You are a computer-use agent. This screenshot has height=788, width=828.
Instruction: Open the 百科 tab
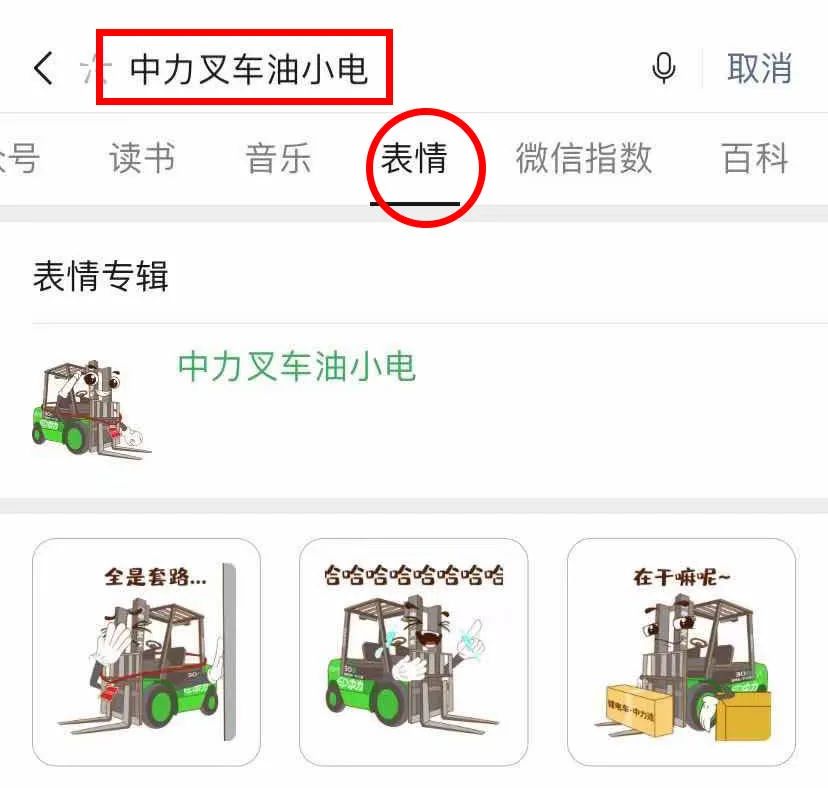(755, 157)
